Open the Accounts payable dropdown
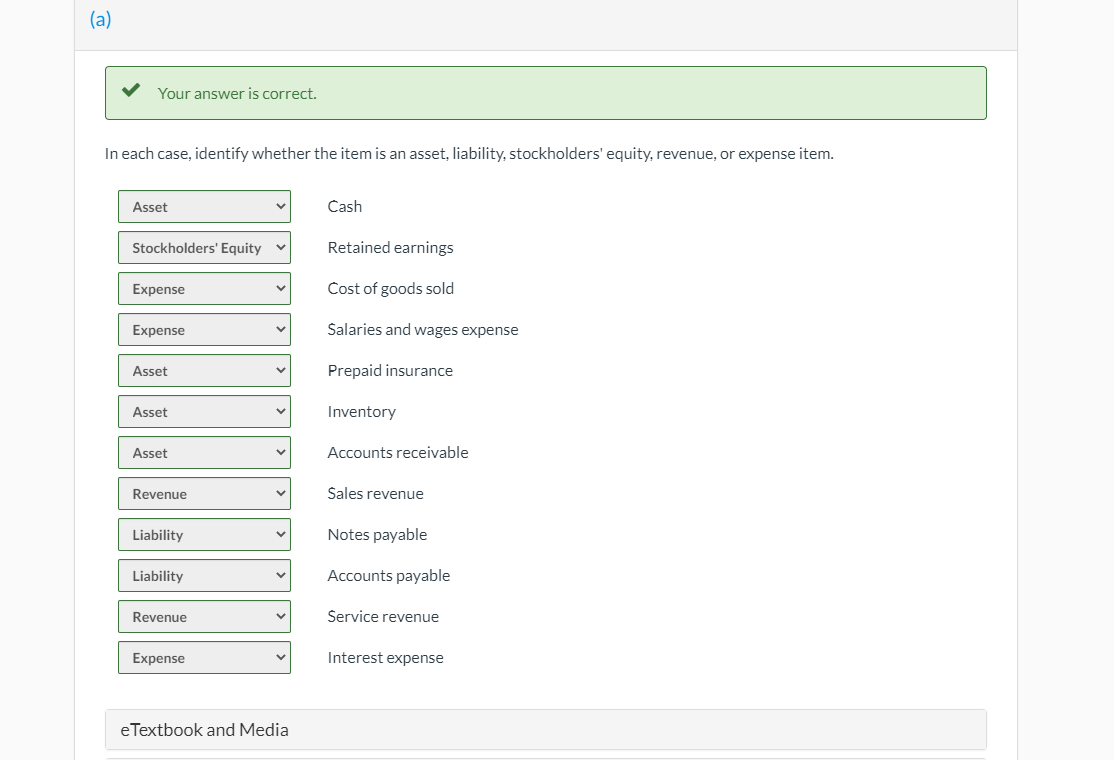The height and width of the screenshot is (760, 1114). pyautogui.click(x=204, y=576)
